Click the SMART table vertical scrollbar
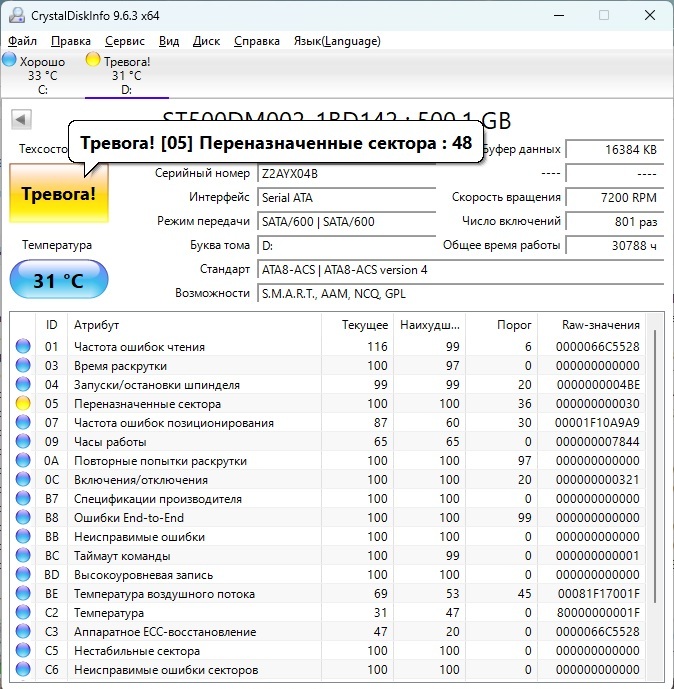 pyautogui.click(x=655, y=466)
